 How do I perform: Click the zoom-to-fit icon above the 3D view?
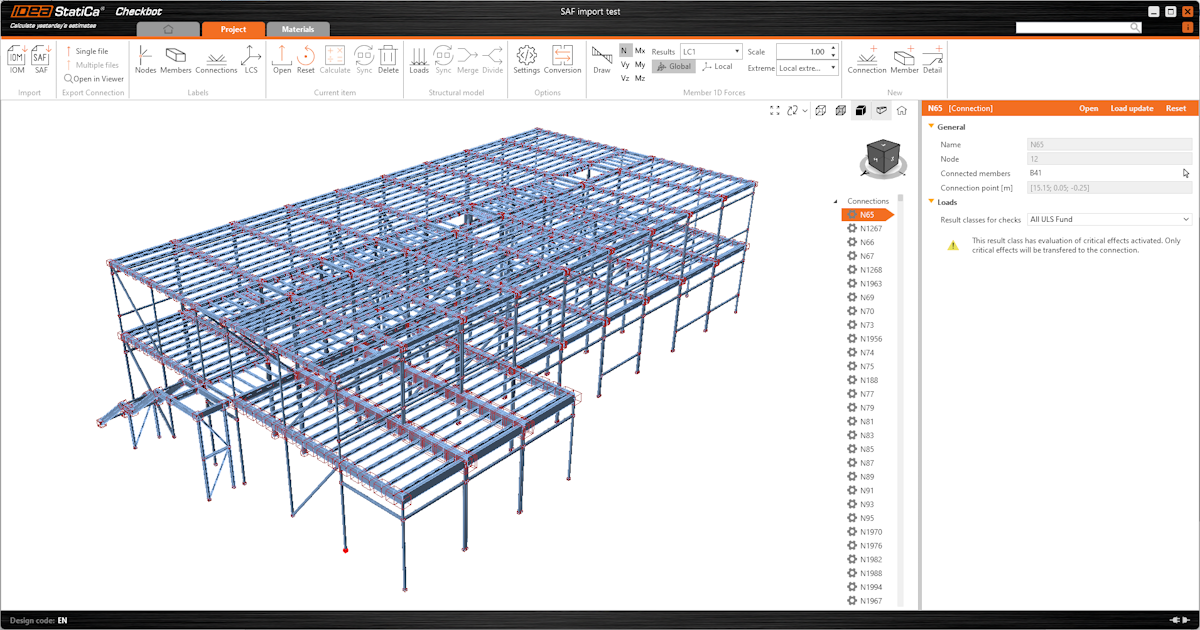click(x=775, y=110)
